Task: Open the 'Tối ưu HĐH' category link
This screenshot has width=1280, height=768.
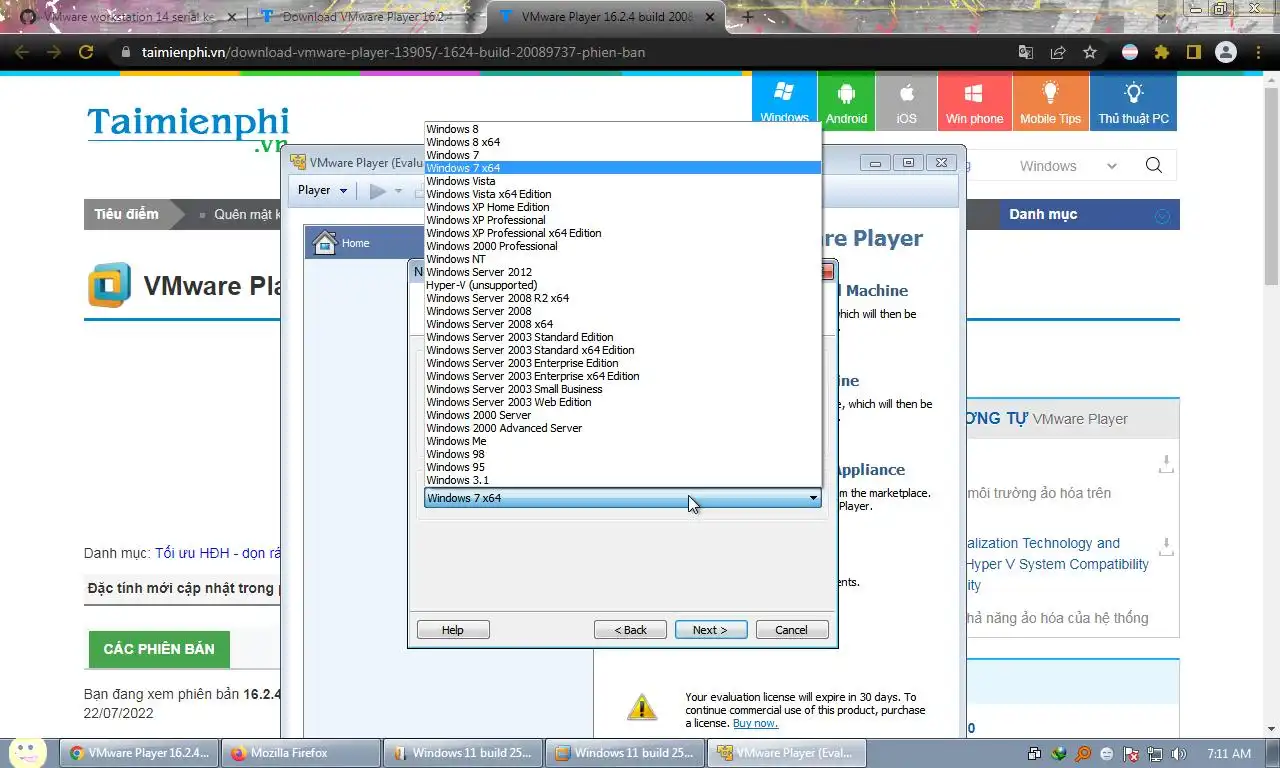Action: pyautogui.click(x=218, y=553)
